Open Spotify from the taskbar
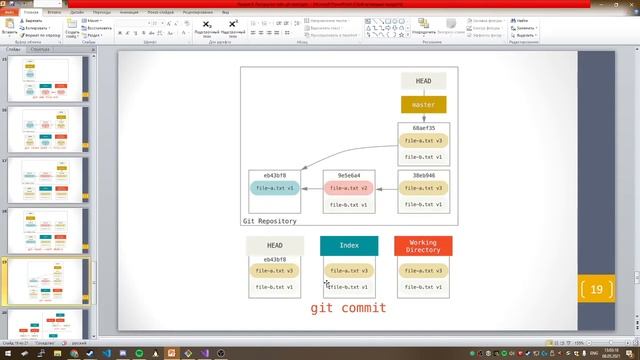The height and width of the screenshot is (360, 640). coord(139,353)
